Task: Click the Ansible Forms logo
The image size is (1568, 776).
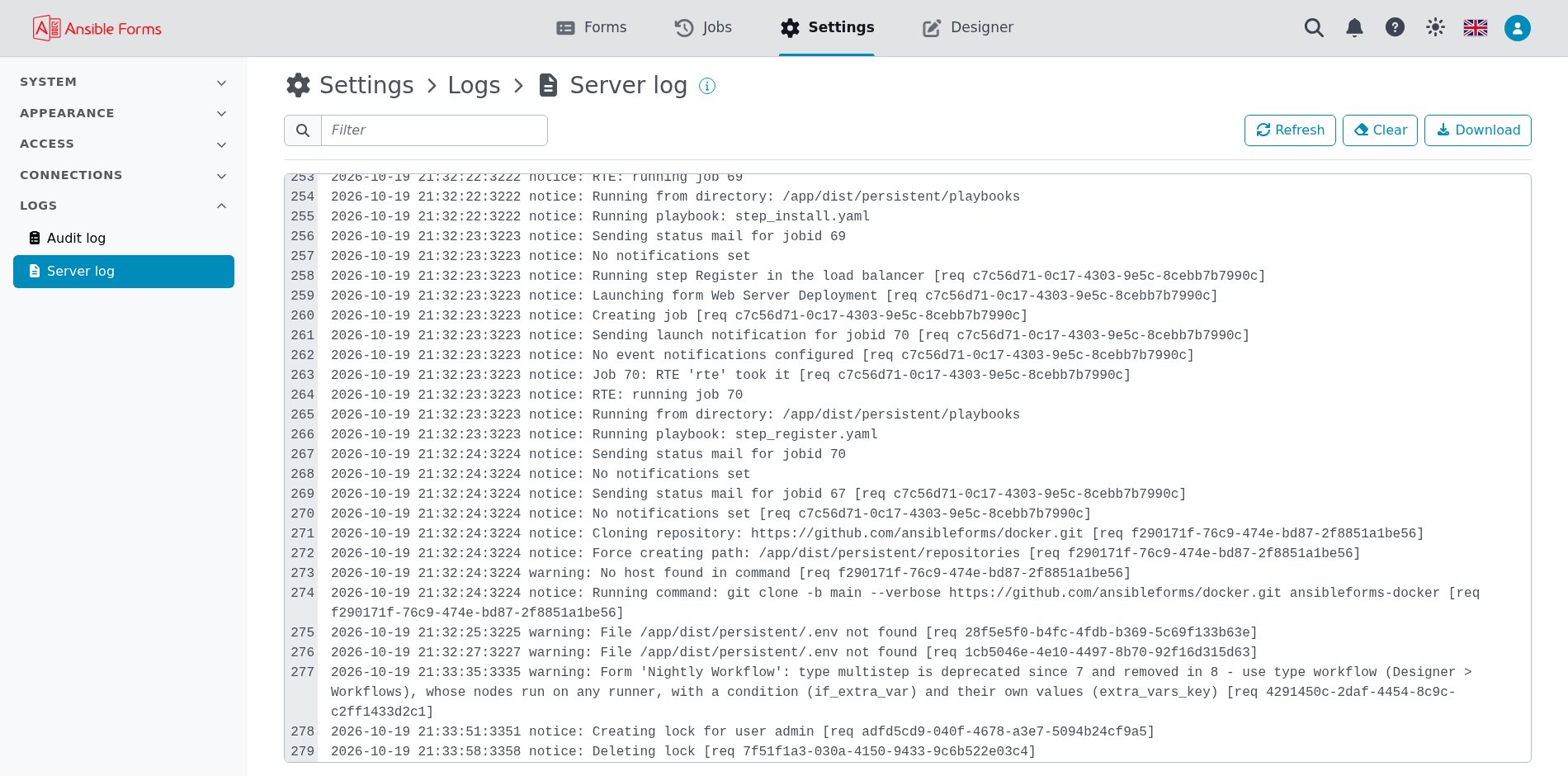Action: coord(97,28)
